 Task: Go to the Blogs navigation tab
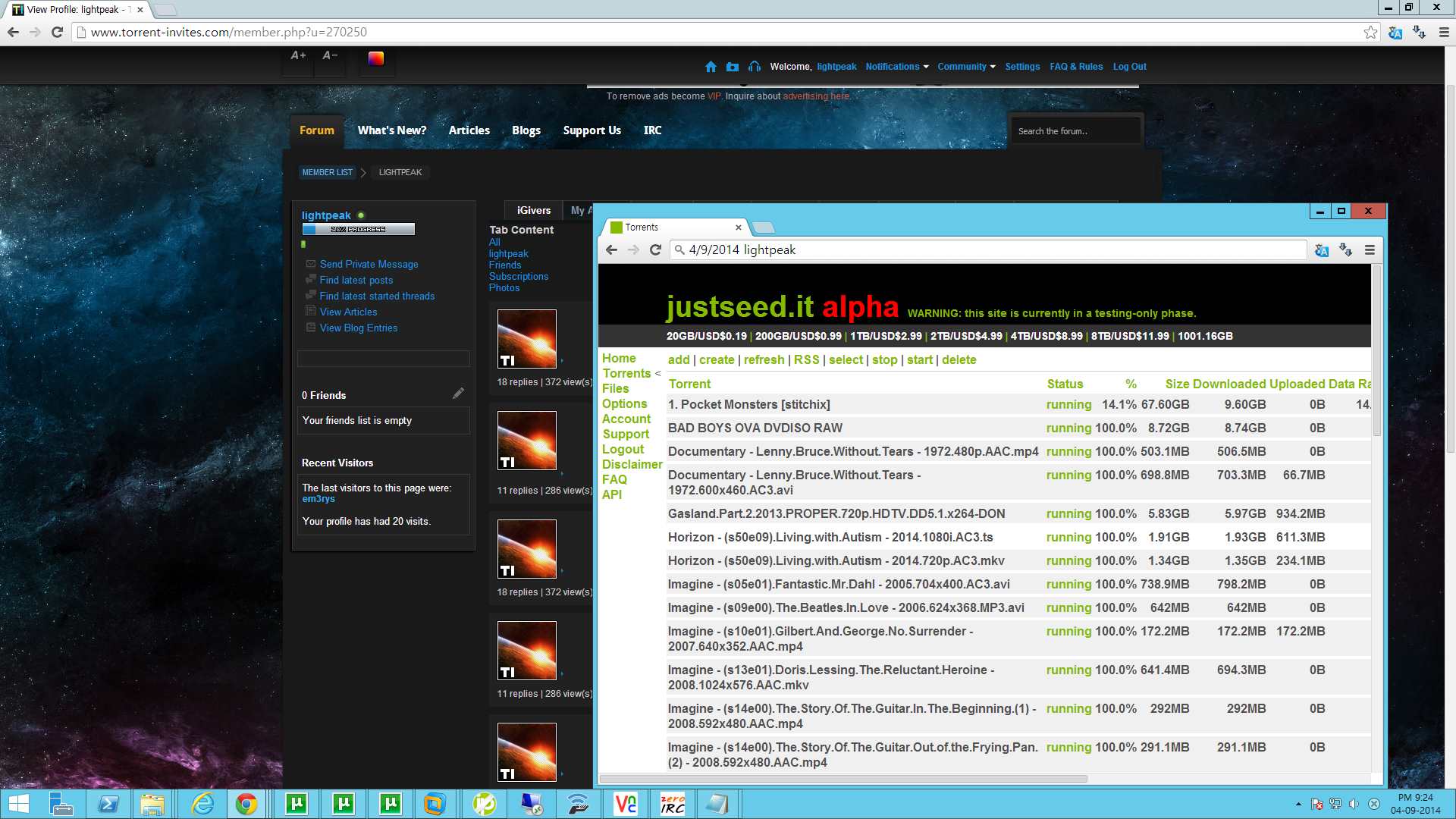tap(526, 130)
